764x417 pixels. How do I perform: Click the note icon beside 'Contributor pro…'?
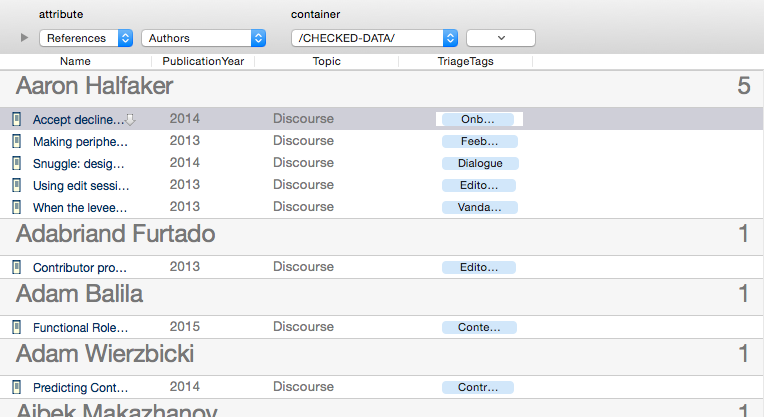click(x=16, y=267)
